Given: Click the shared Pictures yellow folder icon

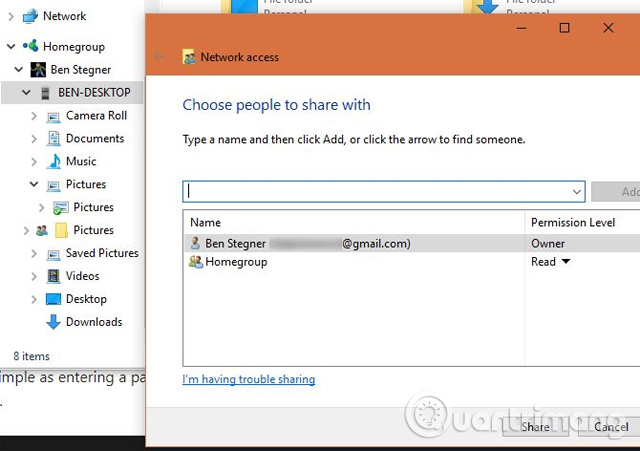Looking at the screenshot, I should point(61,231).
